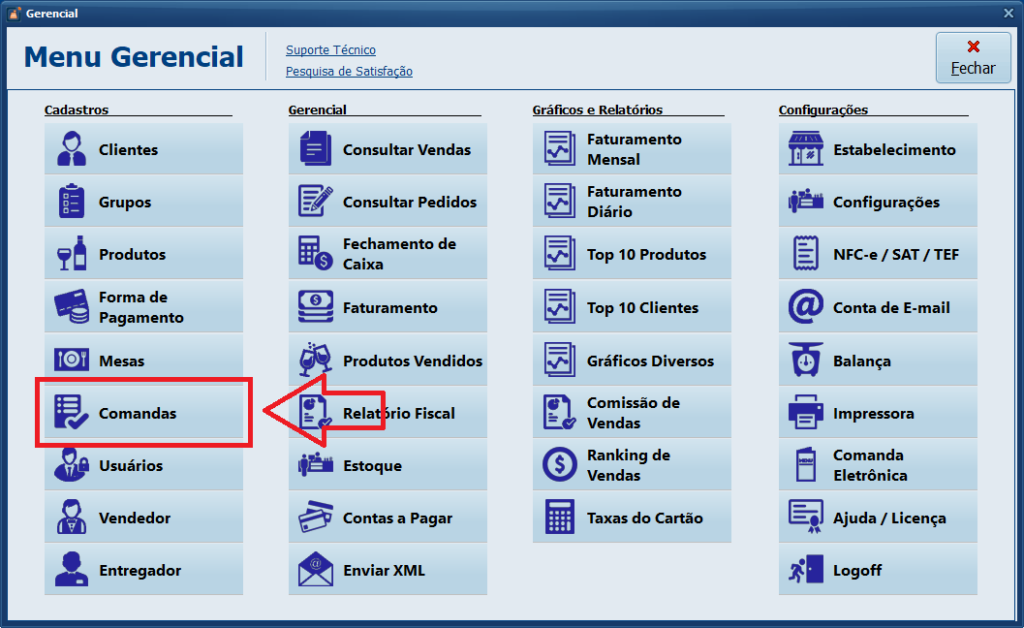Screen dimensions: 1024x628
Task: Open Consultar Vendas
Action: coord(388,150)
